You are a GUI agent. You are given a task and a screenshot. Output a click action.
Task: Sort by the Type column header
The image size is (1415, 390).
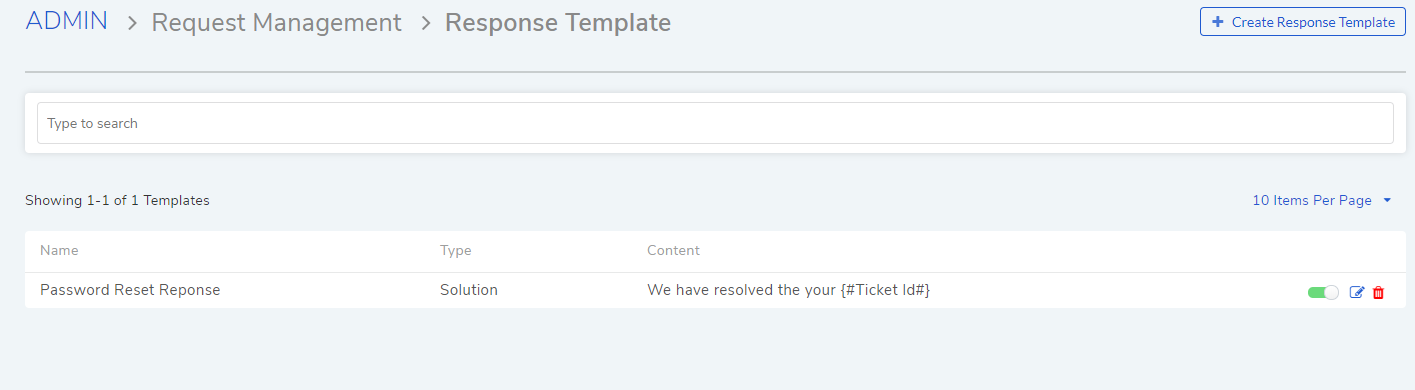click(455, 250)
